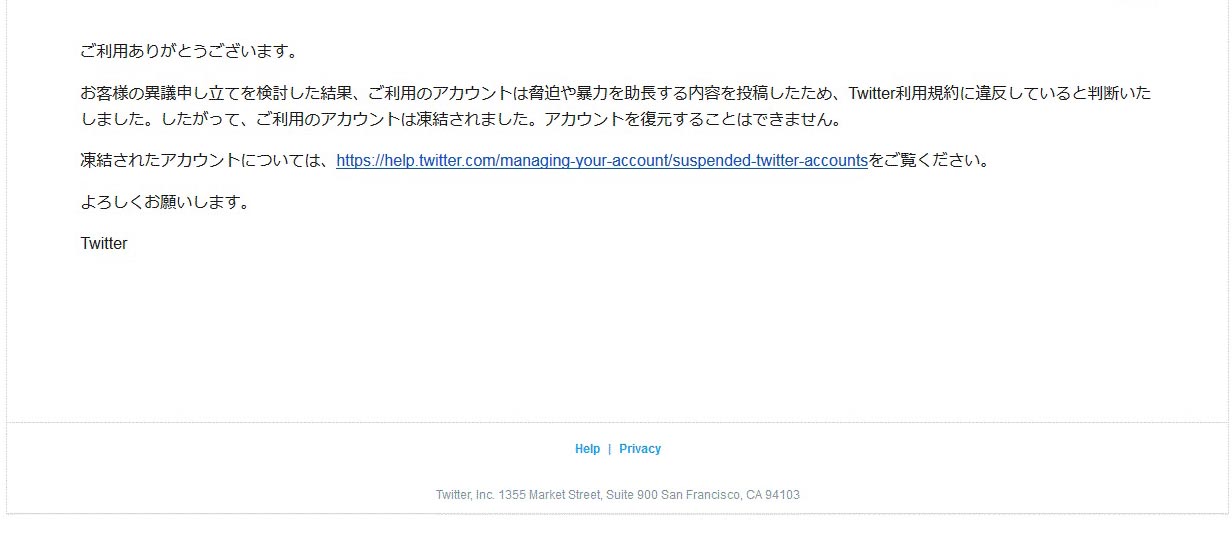This screenshot has height=534, width=1232.
Task: Open the Help link in footer
Action: click(x=587, y=449)
